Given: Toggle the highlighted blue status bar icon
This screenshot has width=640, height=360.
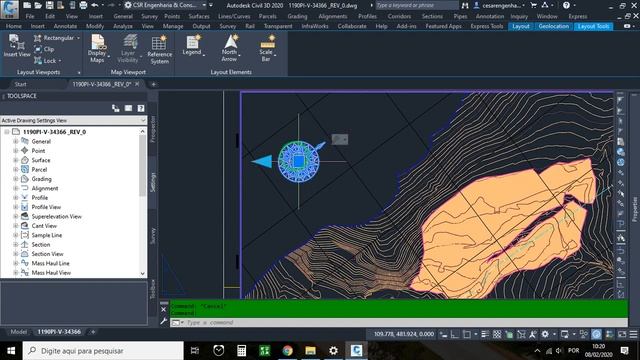Looking at the screenshot, I should [596, 334].
